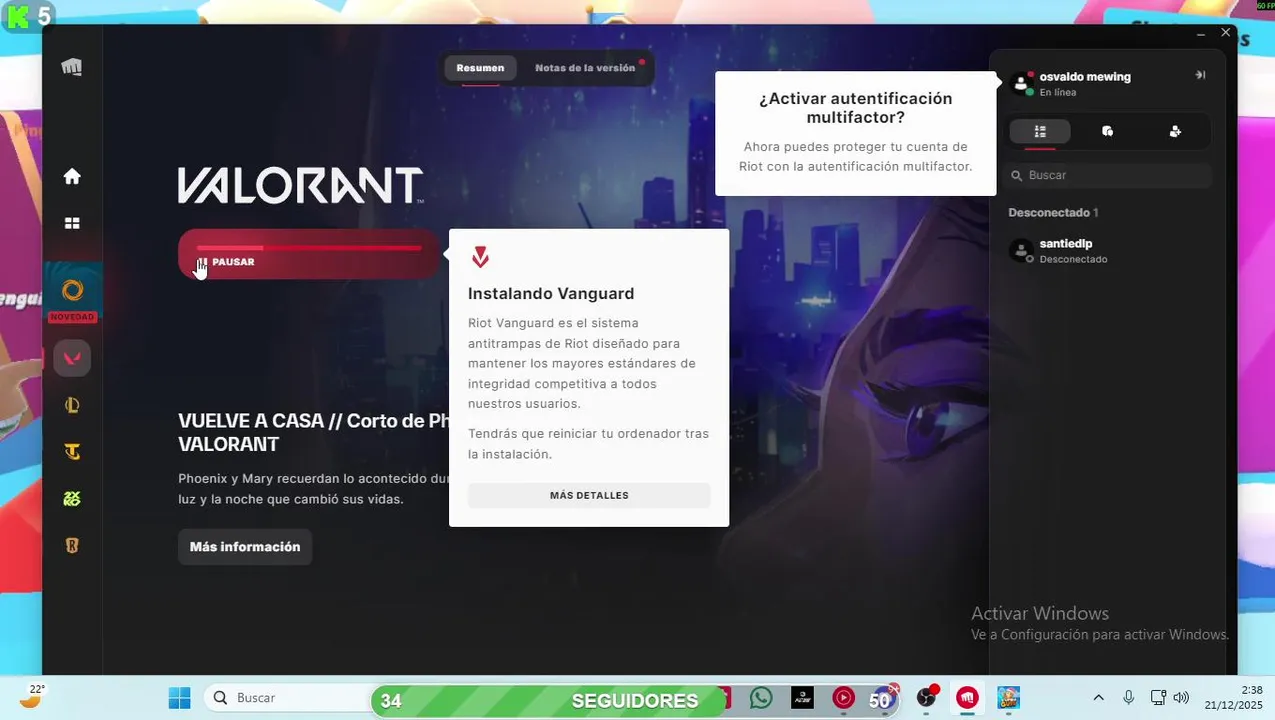Open the Notas de la versión tab
The height and width of the screenshot is (720, 1275).
pos(585,68)
